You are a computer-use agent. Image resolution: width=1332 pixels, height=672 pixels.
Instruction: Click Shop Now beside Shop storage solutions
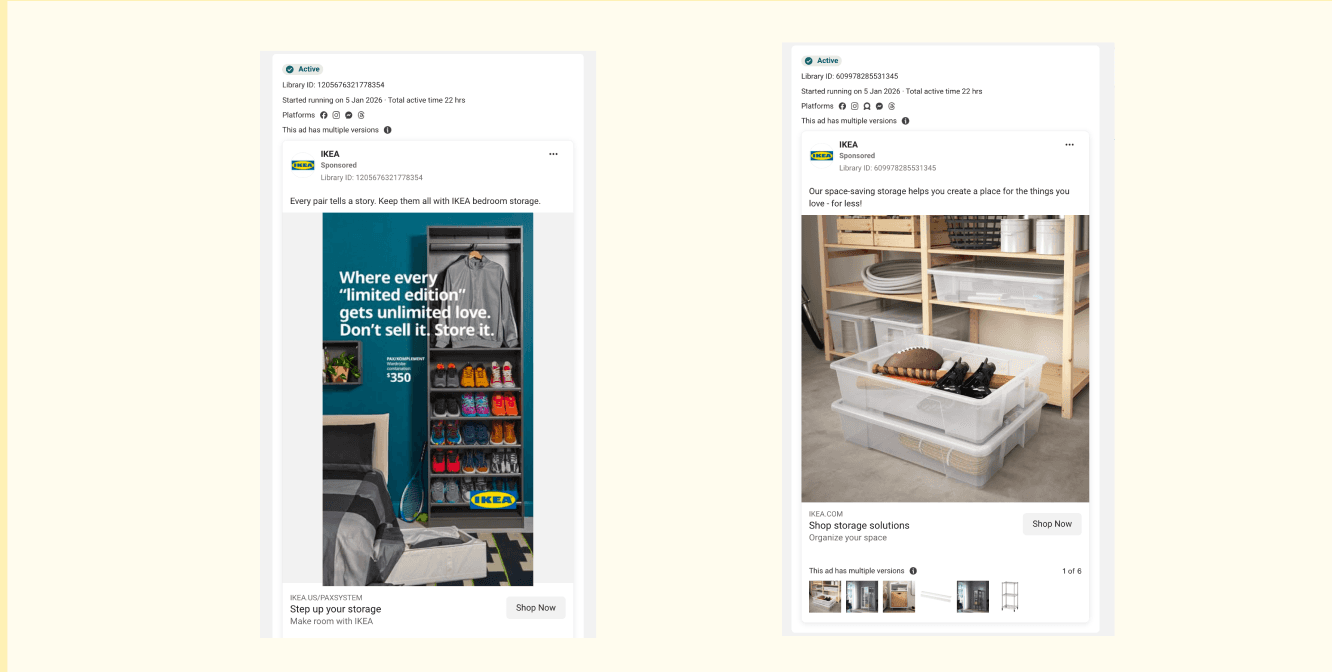tap(1051, 523)
